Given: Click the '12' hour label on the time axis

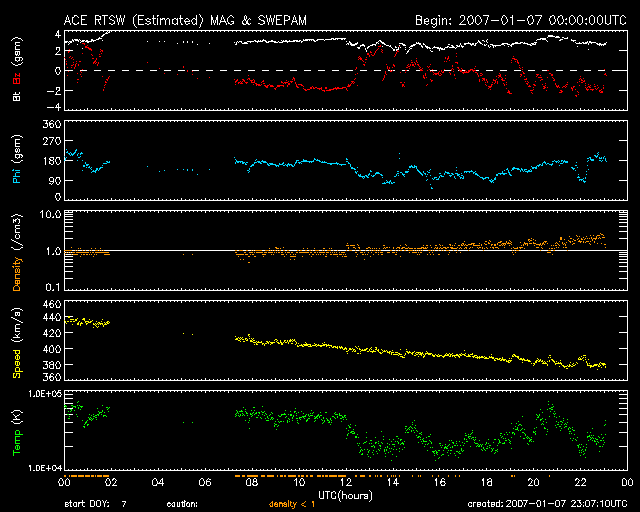Looking at the screenshot, I should coord(346,482).
